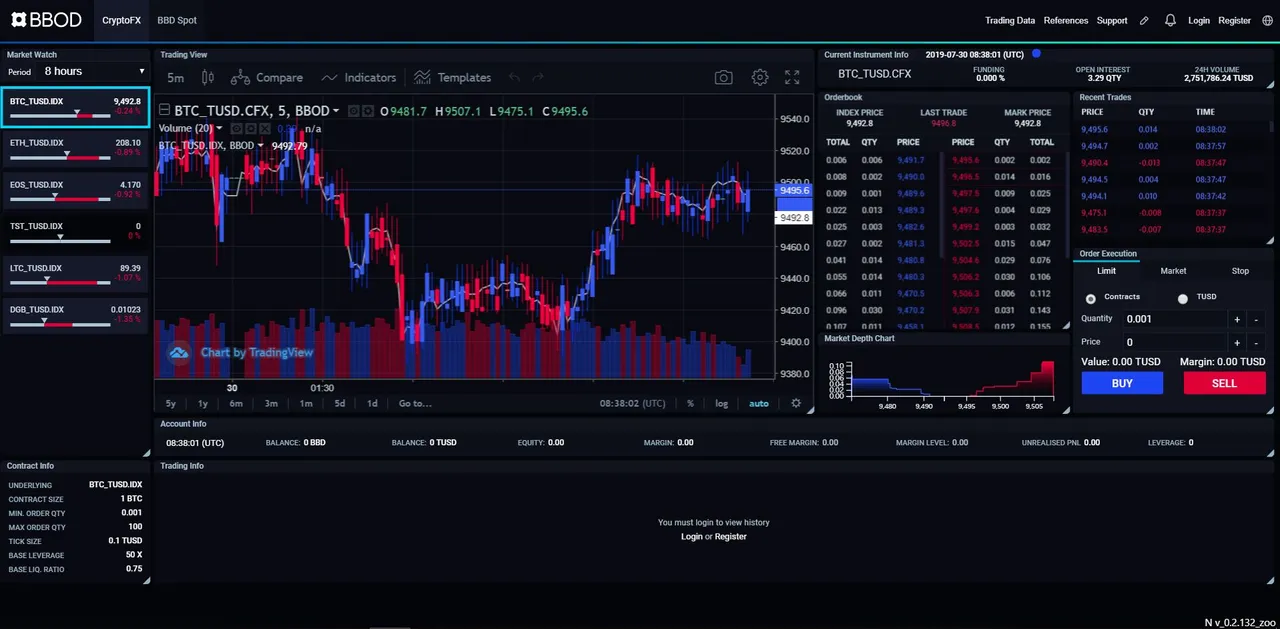Select DGB_TUSD.IDX in Market Watch
Viewport: 1280px width, 629px height.
[x=76, y=315]
